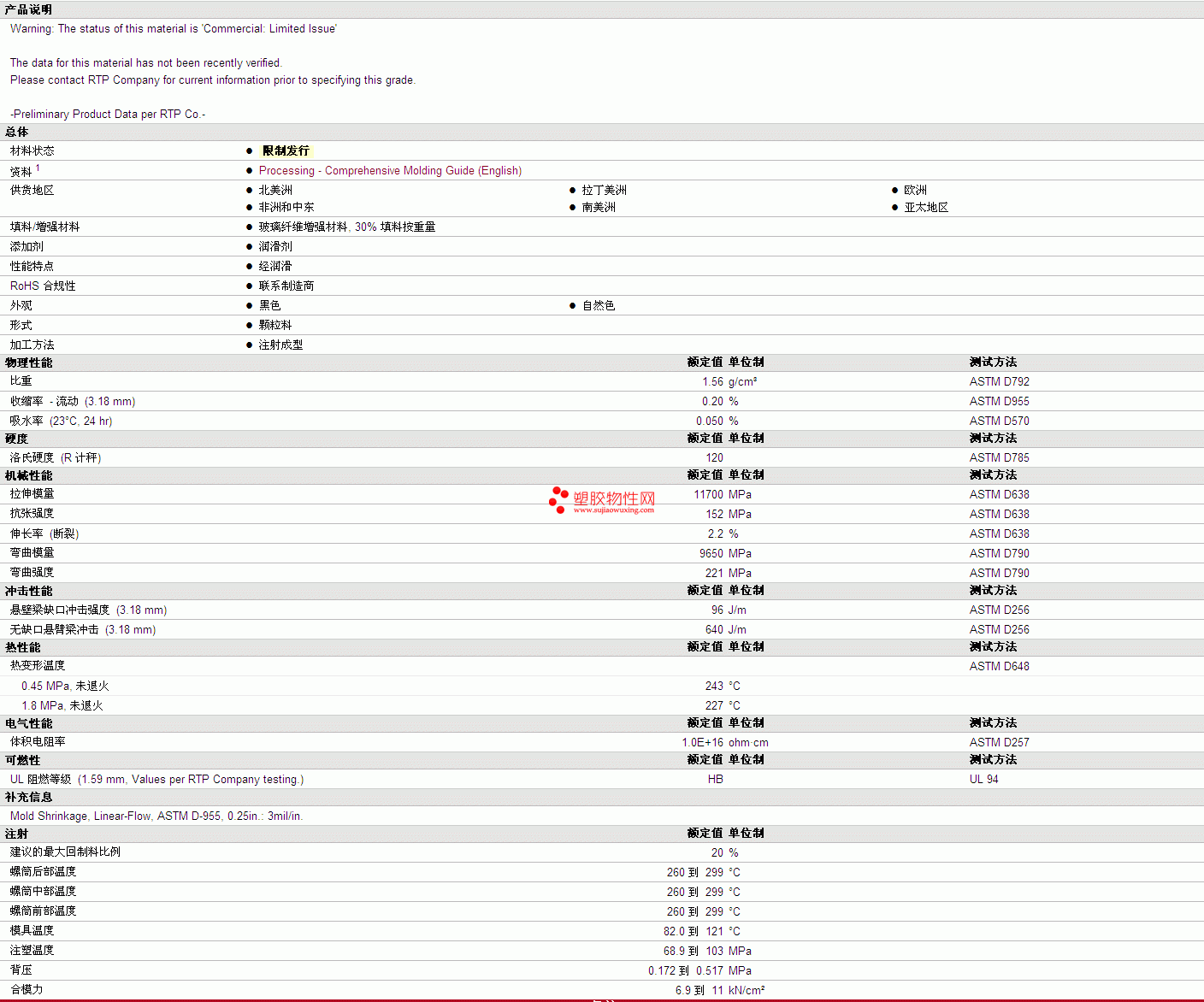Click the 拉伸模量 property row label

32,494
